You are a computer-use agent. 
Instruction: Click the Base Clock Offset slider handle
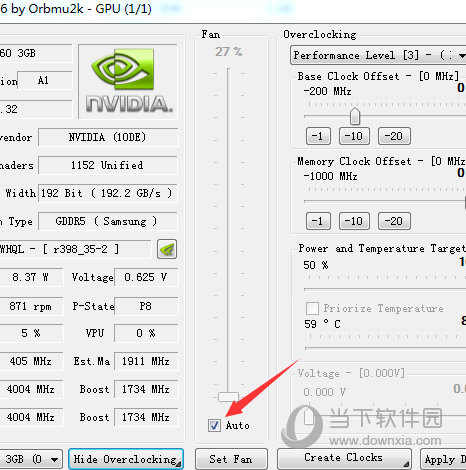355,116
